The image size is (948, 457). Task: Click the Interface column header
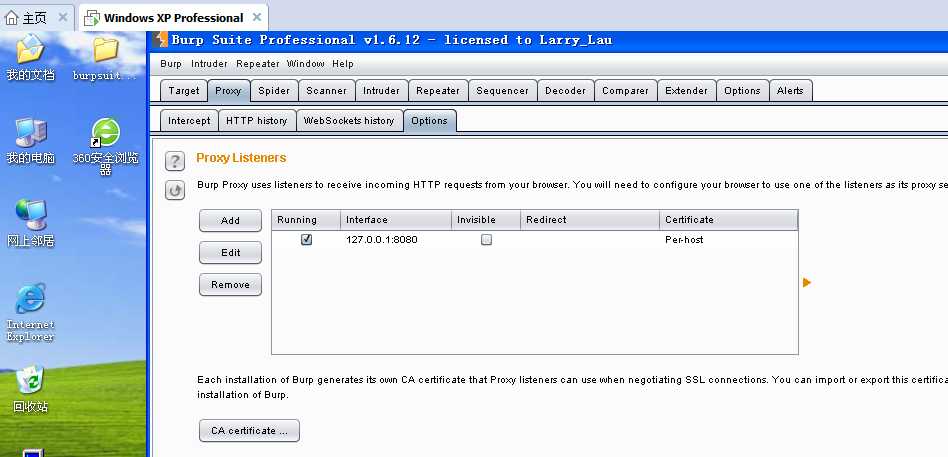[396, 220]
